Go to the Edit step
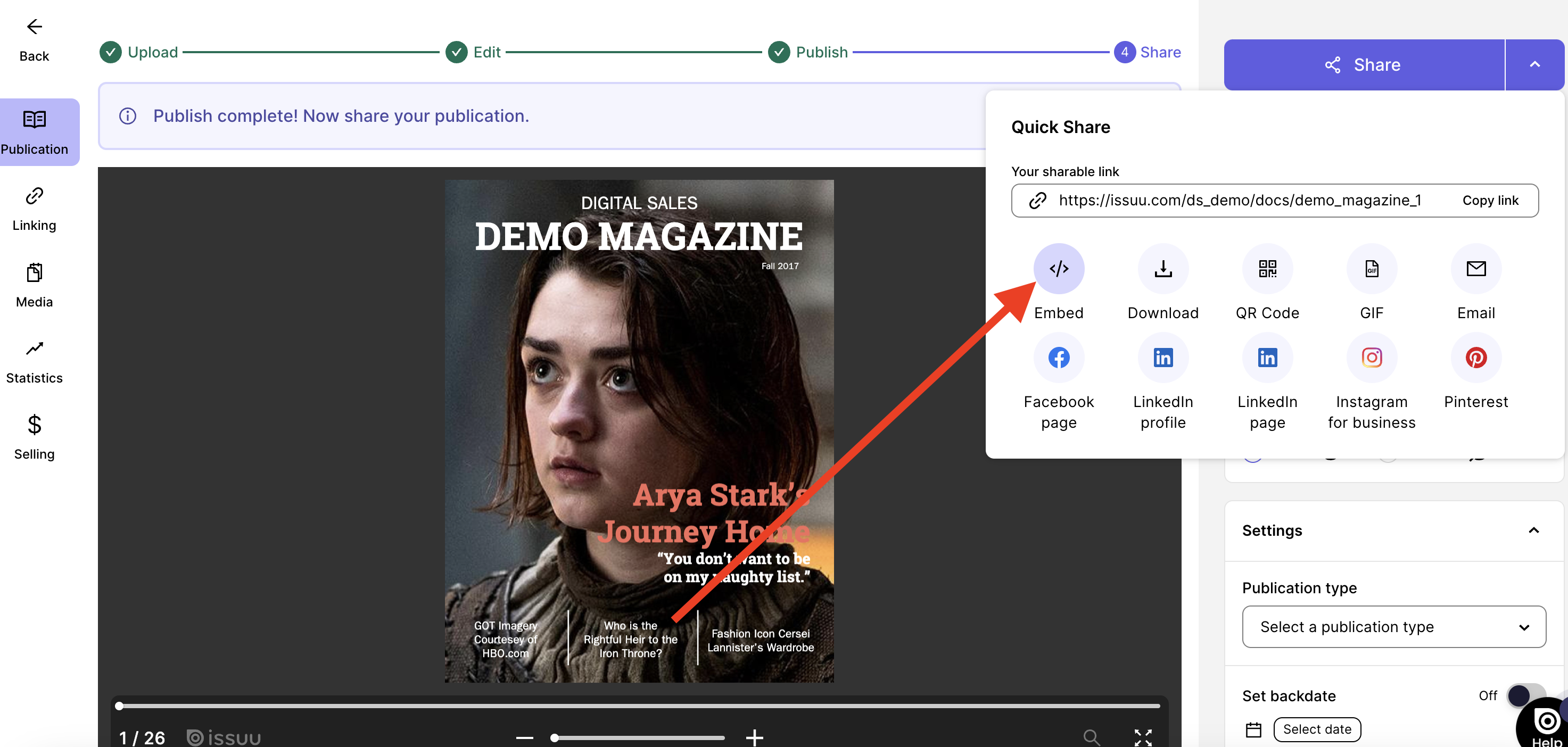Image resolution: width=1568 pixels, height=747 pixels. (473, 52)
